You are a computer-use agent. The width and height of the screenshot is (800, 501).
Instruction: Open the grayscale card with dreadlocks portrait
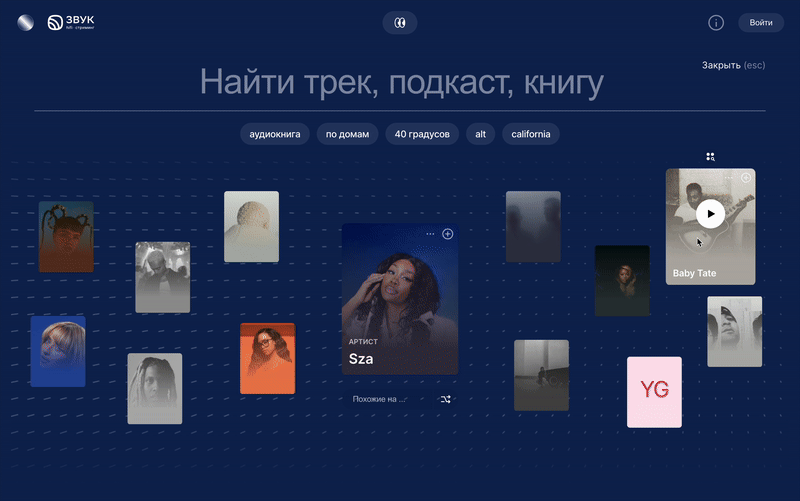click(x=155, y=388)
